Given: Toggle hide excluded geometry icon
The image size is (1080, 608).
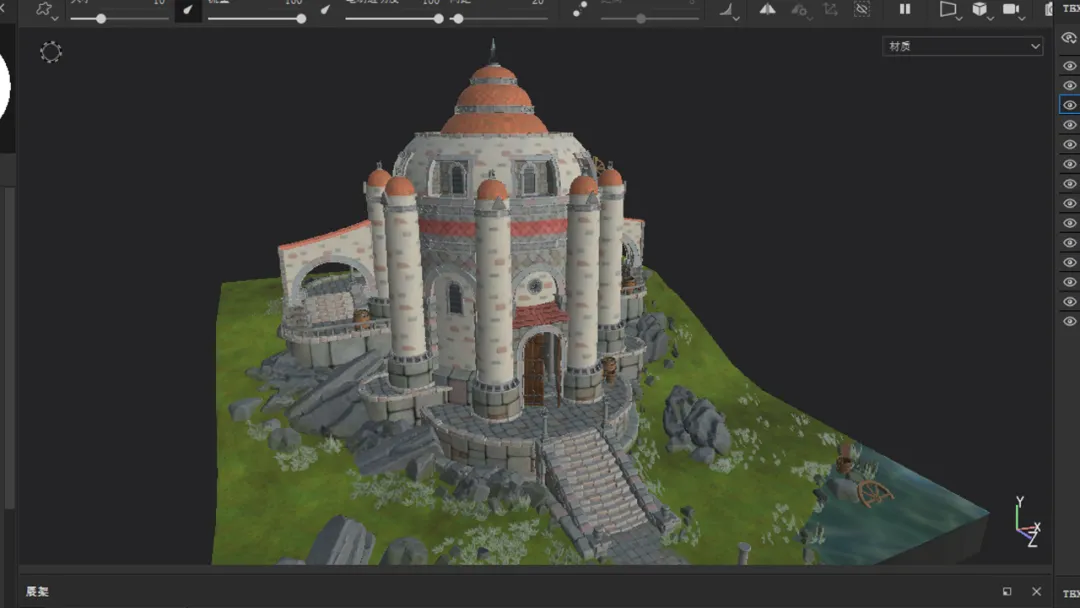Looking at the screenshot, I should [862, 9].
